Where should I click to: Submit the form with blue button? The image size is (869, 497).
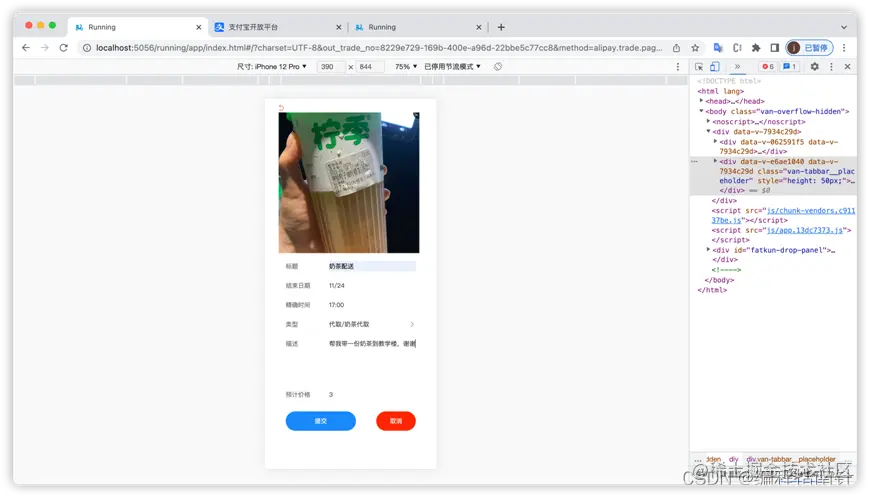321,421
